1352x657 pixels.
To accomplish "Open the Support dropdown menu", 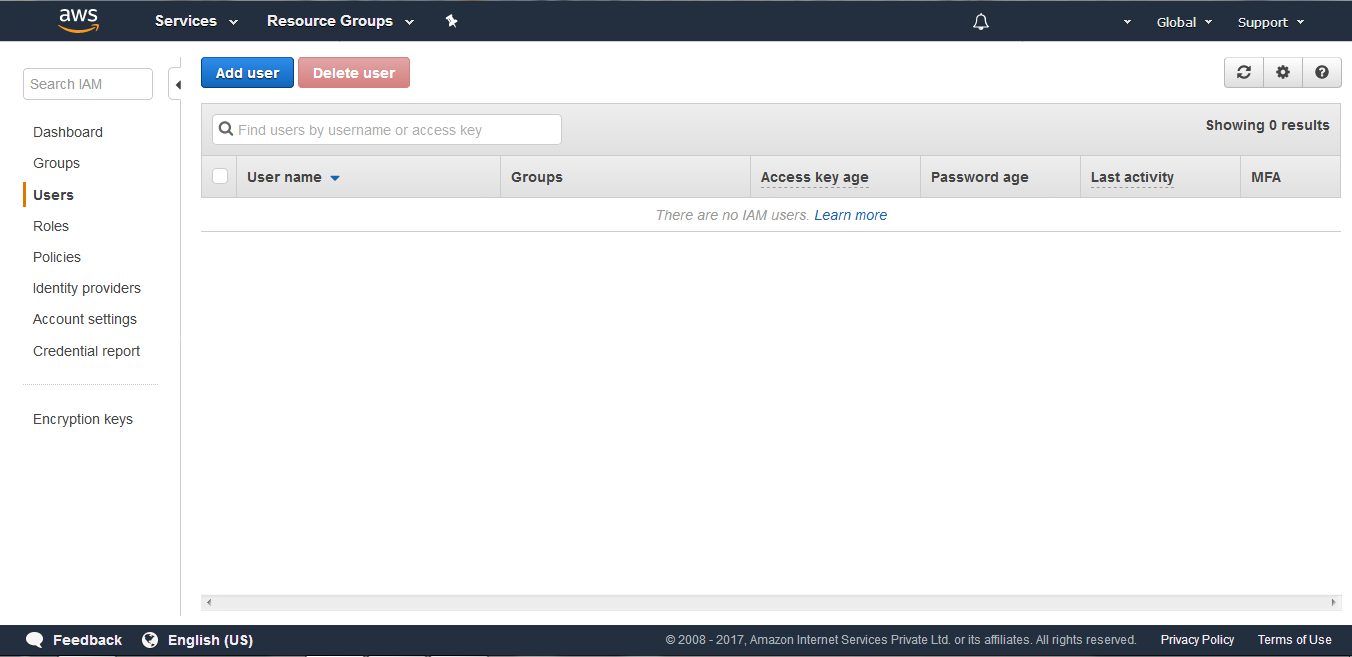I will [1271, 22].
